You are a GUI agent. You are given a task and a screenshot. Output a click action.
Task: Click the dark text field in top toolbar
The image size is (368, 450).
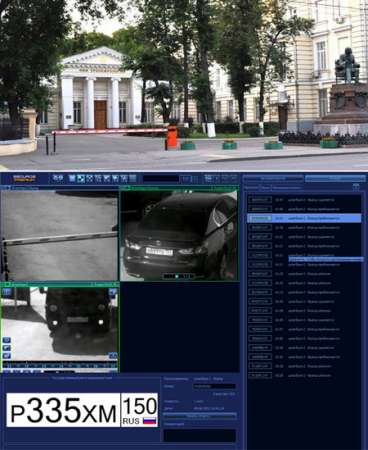(161, 179)
